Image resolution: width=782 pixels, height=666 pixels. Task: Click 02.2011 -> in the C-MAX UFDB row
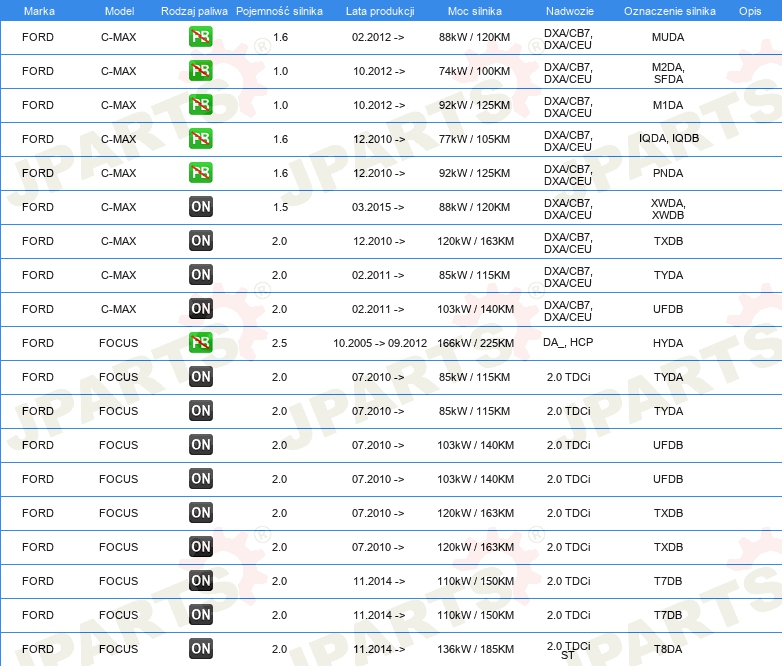point(378,309)
